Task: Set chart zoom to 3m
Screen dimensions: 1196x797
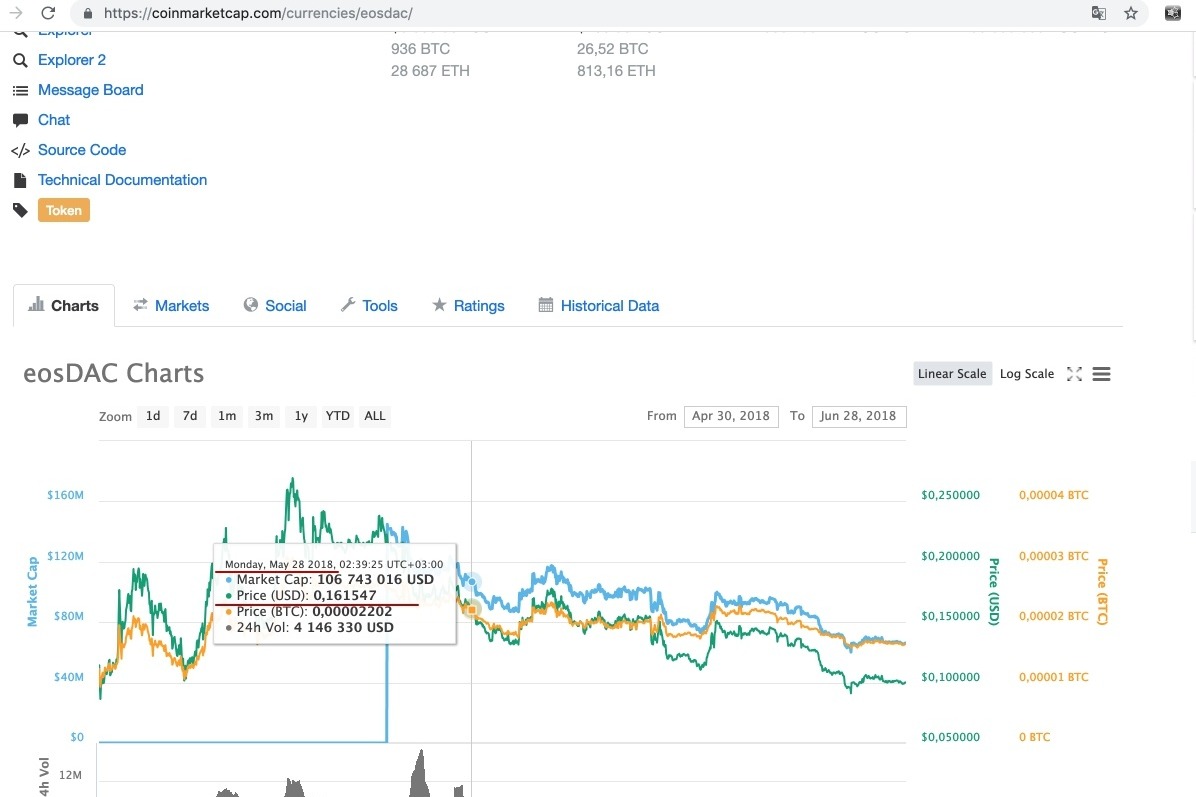Action: [264, 416]
